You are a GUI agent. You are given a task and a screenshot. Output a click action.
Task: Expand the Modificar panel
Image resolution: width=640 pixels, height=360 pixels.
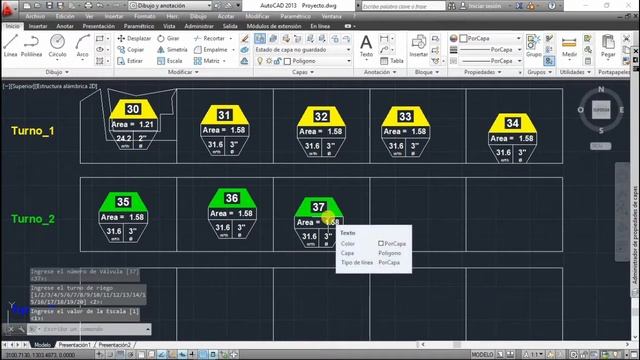pos(183,72)
